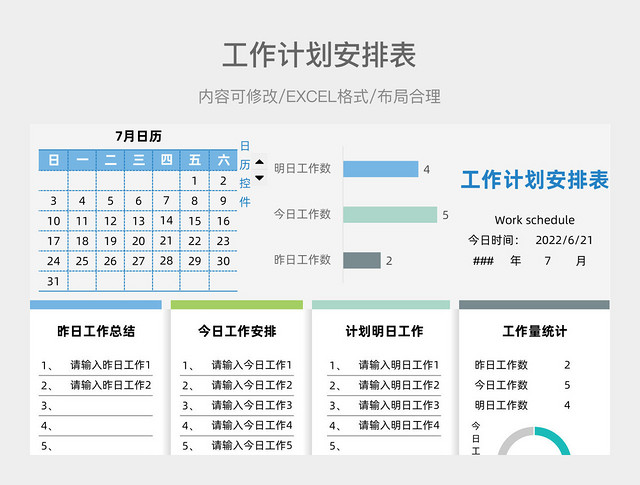640x485 pixels.
Task: Click empty row 4 in 昨日工作总结
Action: 96,426
